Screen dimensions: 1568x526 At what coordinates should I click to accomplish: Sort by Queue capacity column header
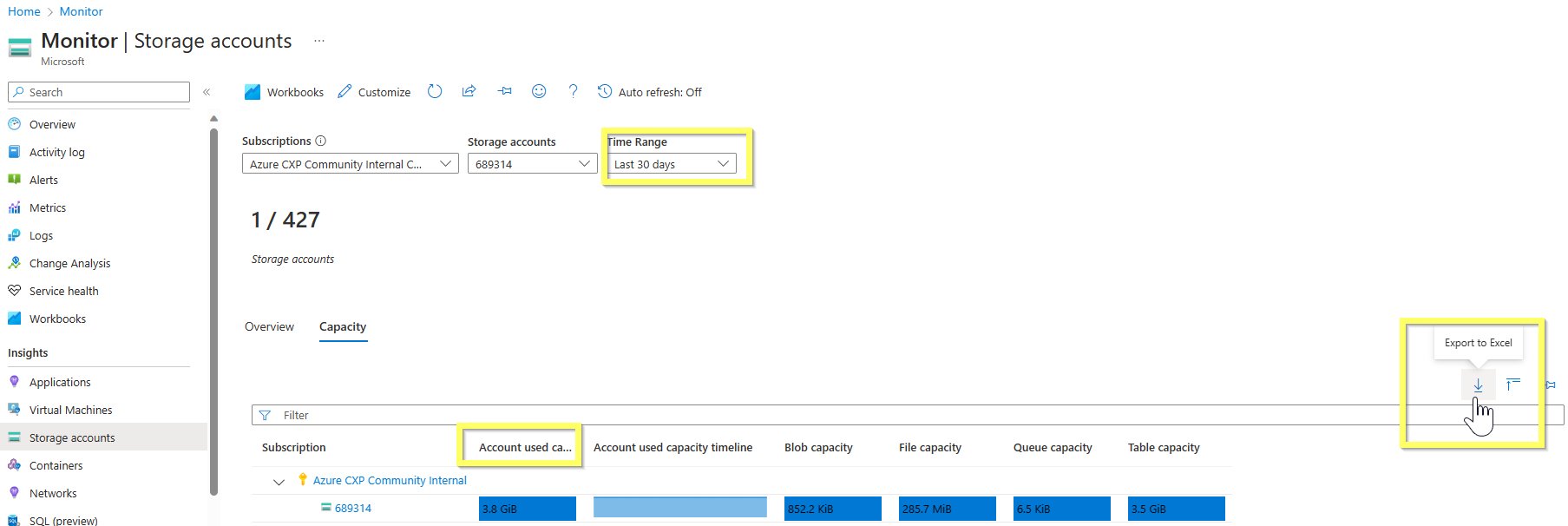click(1053, 447)
